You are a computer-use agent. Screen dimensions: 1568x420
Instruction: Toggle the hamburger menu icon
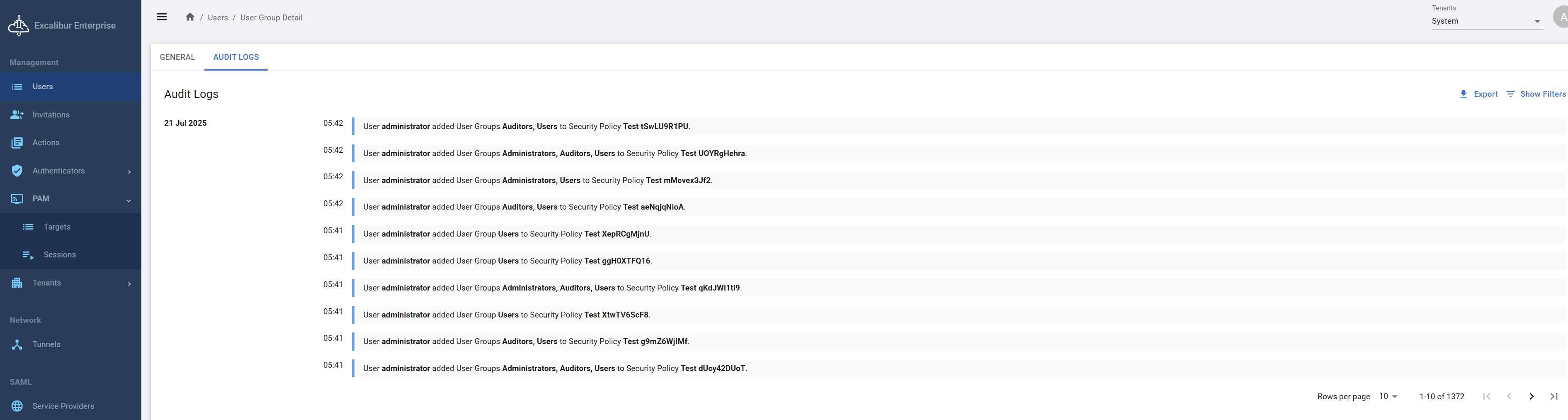pyautogui.click(x=161, y=17)
